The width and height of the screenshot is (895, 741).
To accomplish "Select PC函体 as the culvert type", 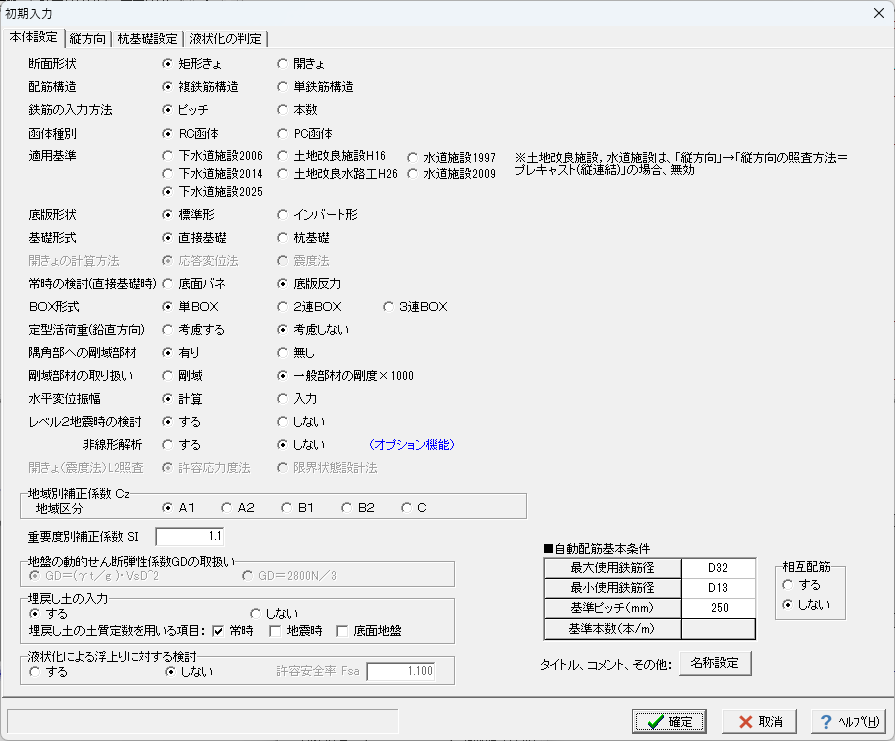I will [284, 133].
